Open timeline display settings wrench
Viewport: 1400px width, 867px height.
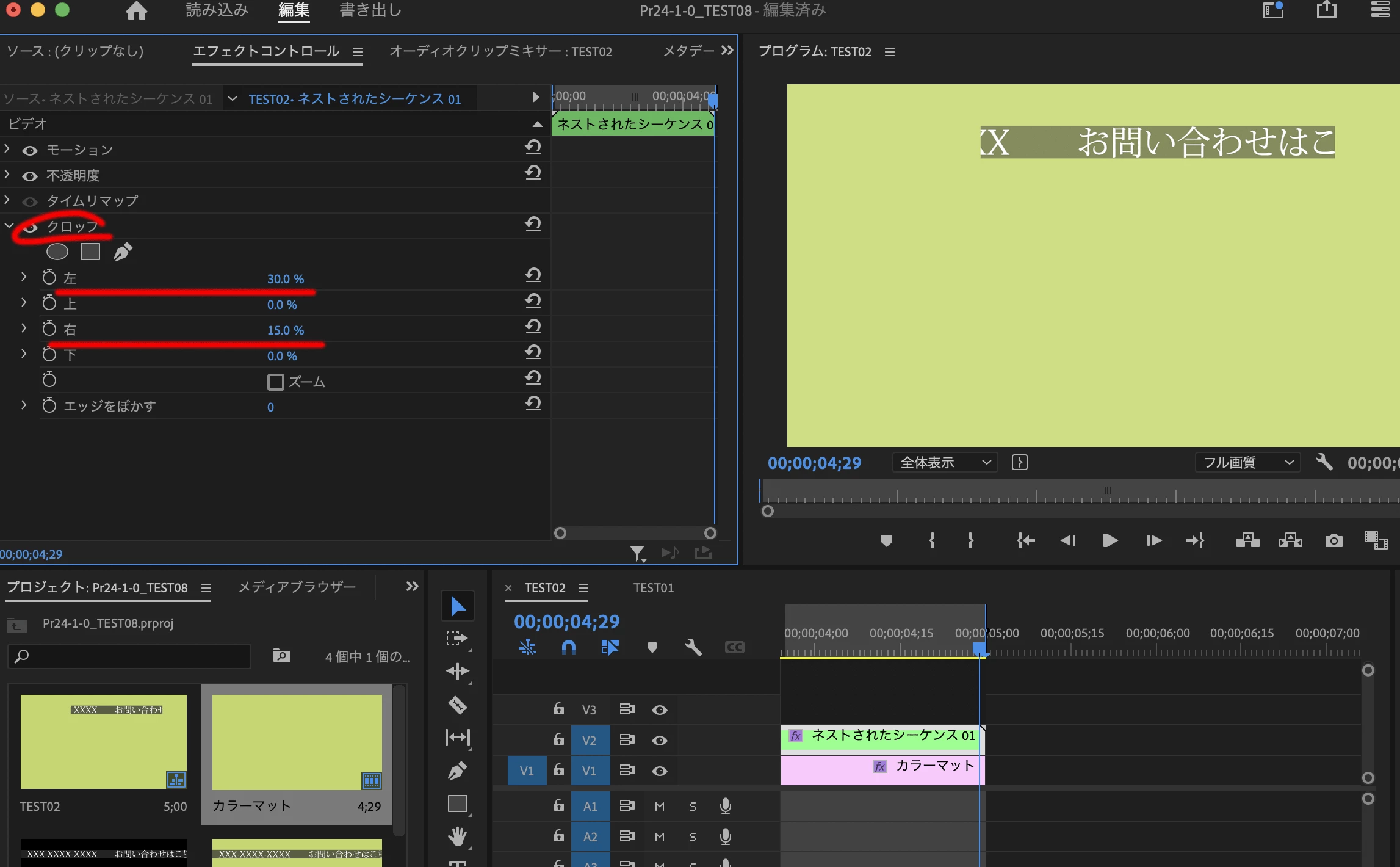(693, 647)
